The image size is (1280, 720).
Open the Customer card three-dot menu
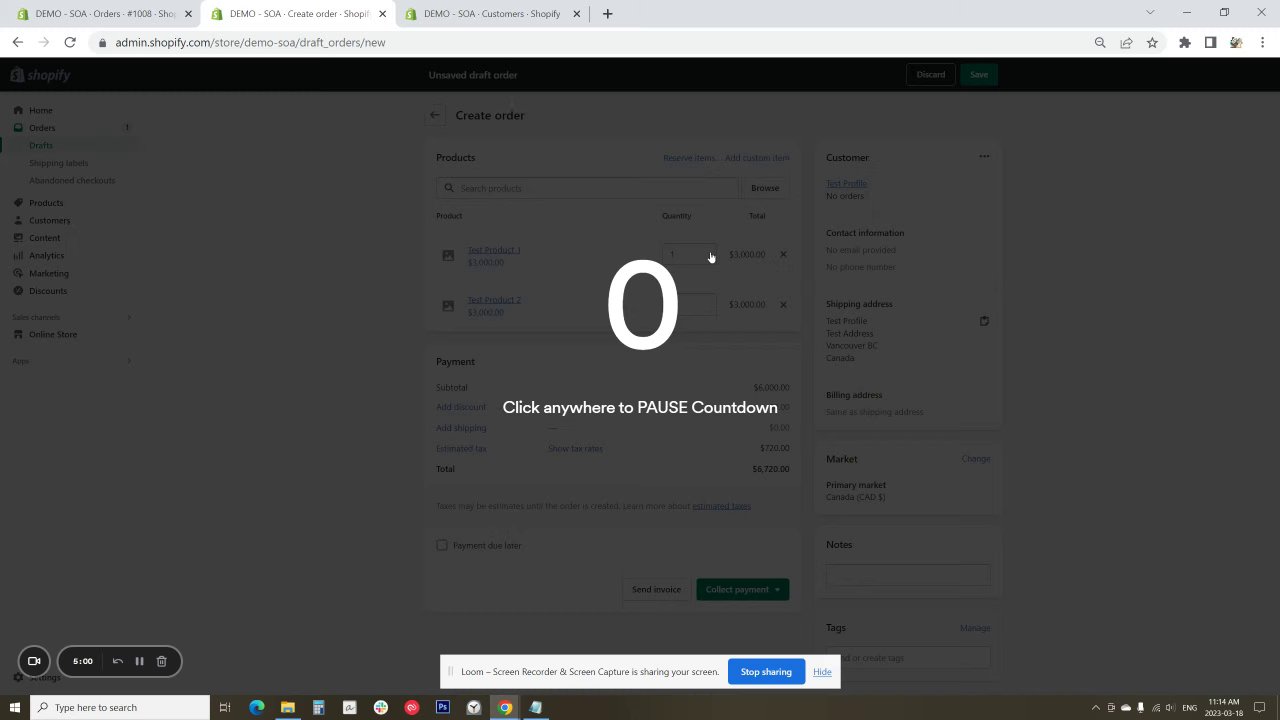point(984,156)
